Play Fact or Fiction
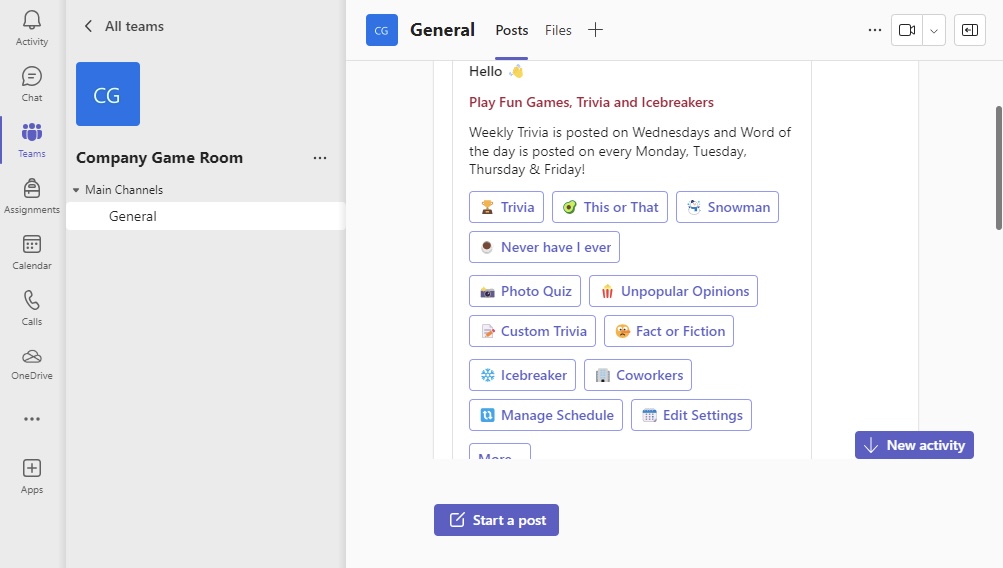Viewport: 1003px width, 568px height. (x=669, y=331)
